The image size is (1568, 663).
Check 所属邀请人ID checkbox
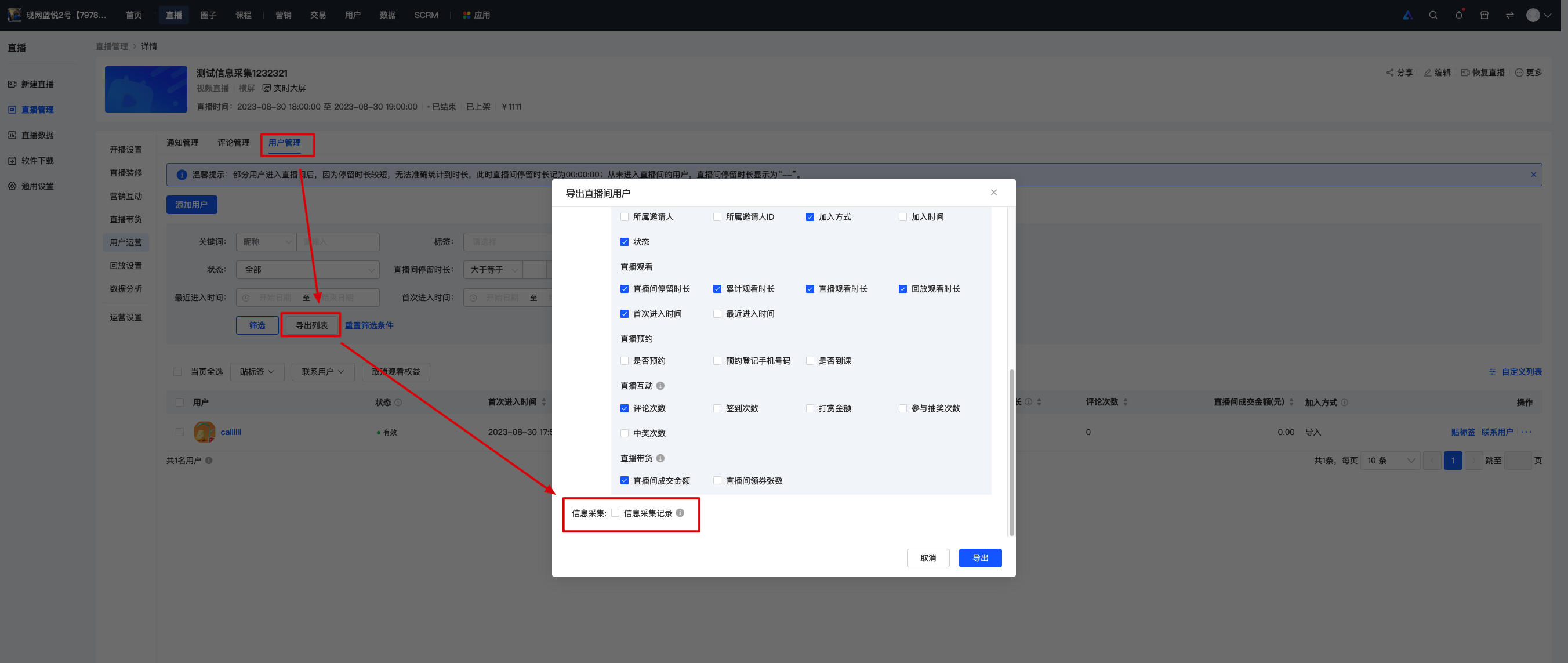pyautogui.click(x=717, y=217)
